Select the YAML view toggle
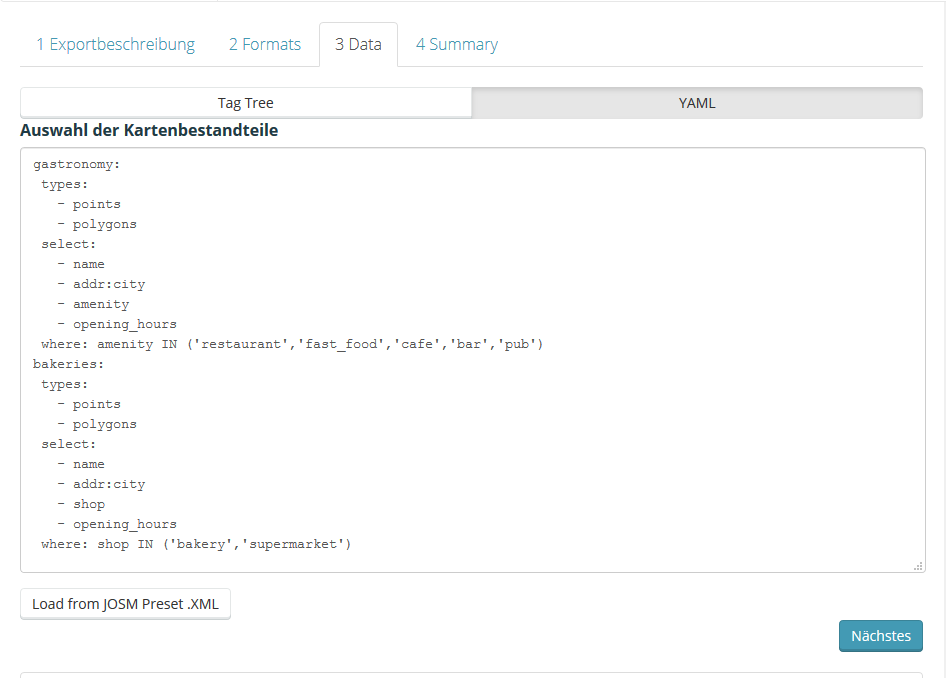Image resolution: width=946 pixels, height=678 pixels. pyautogui.click(x=697, y=103)
